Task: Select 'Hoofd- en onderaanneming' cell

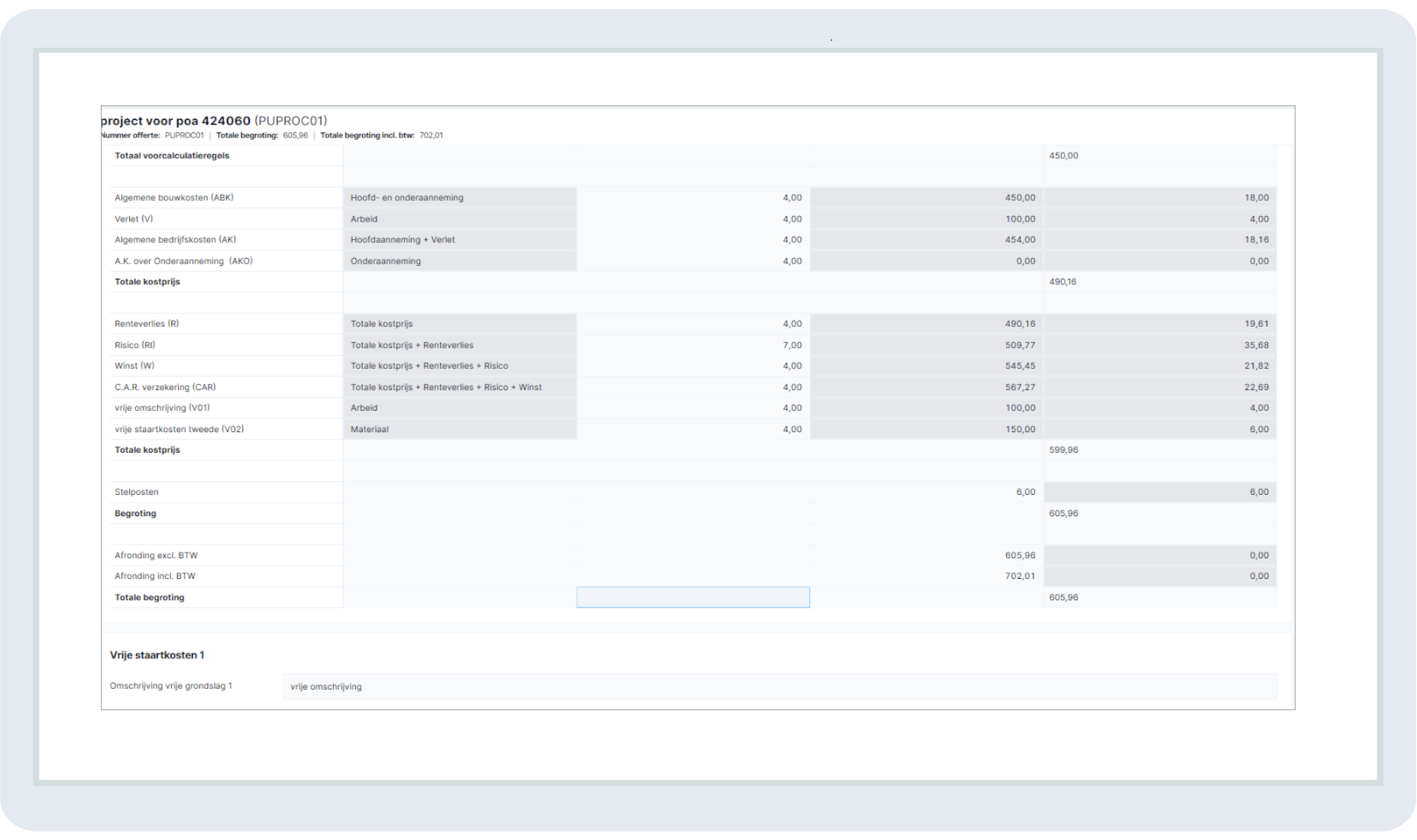Action: (x=459, y=198)
